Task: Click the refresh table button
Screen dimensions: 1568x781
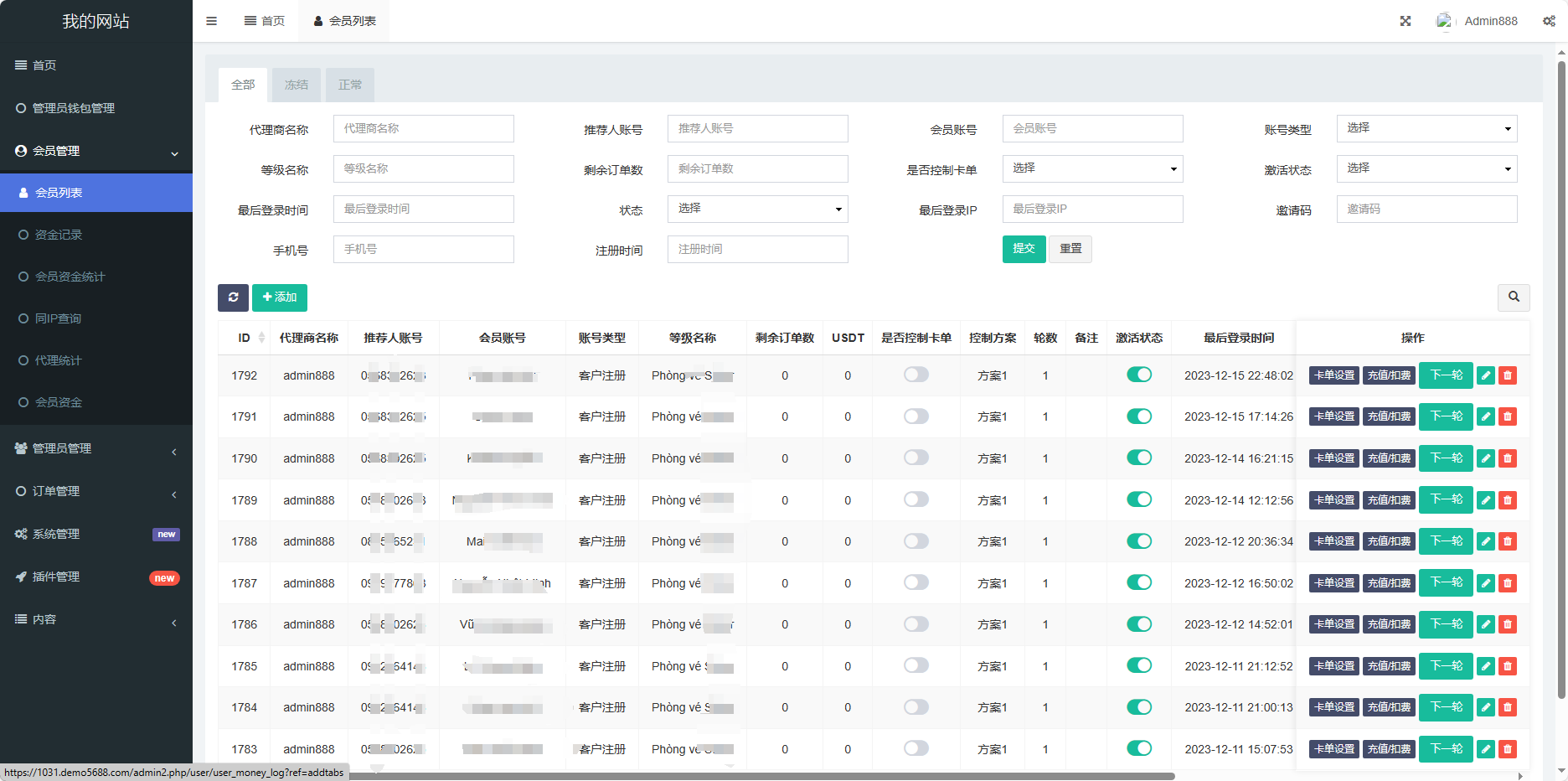Action: click(233, 297)
